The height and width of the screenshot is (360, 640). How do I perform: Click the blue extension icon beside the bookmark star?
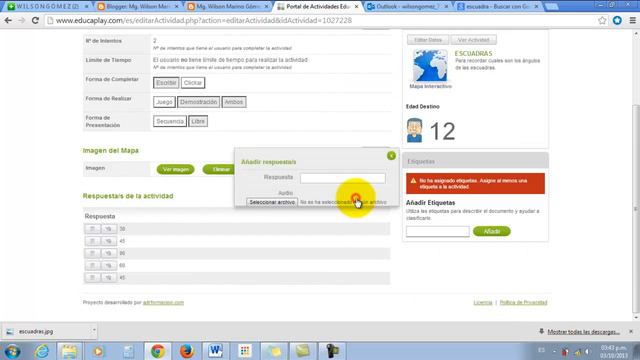click(x=617, y=20)
